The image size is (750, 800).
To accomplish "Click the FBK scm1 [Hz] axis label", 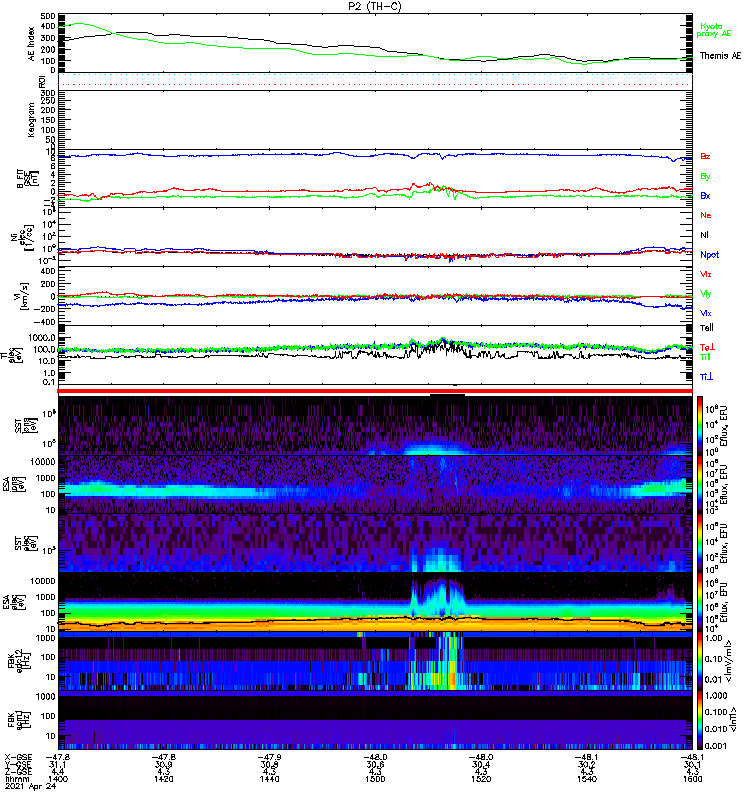I will tap(21, 719).
